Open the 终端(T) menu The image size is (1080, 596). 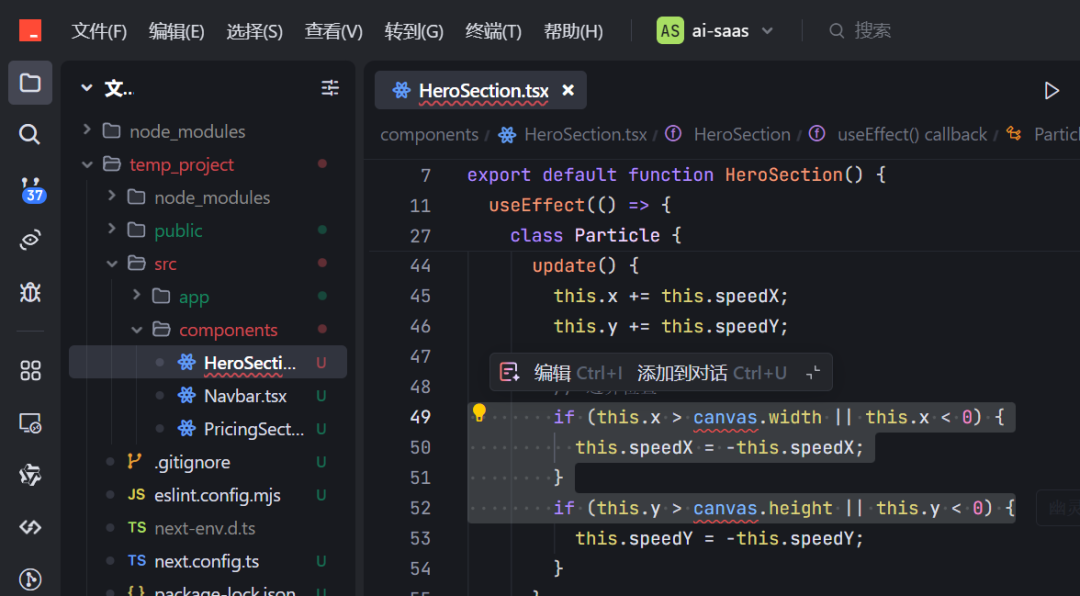pyautogui.click(x=493, y=31)
